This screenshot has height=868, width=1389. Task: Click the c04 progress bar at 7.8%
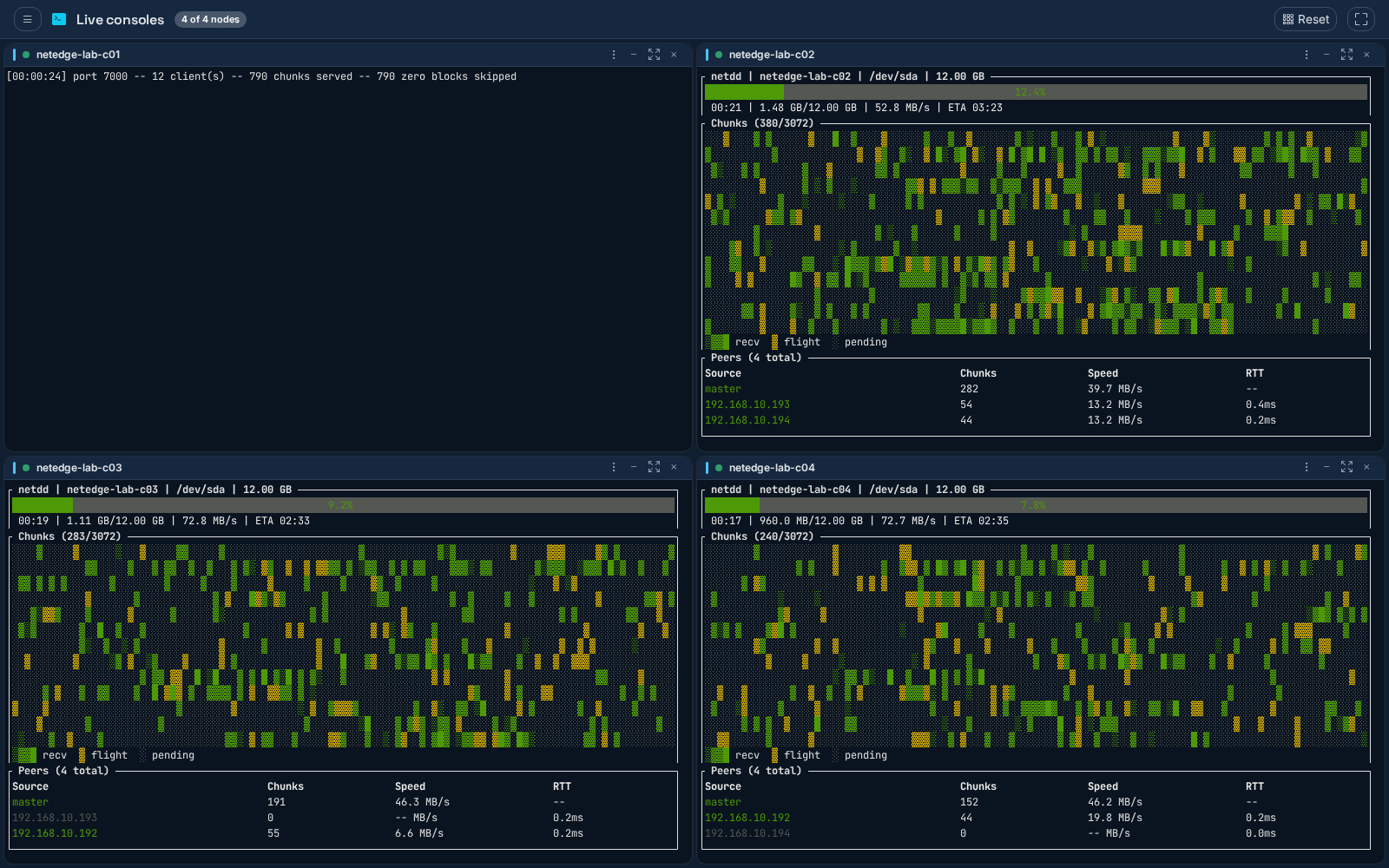coord(1036,505)
